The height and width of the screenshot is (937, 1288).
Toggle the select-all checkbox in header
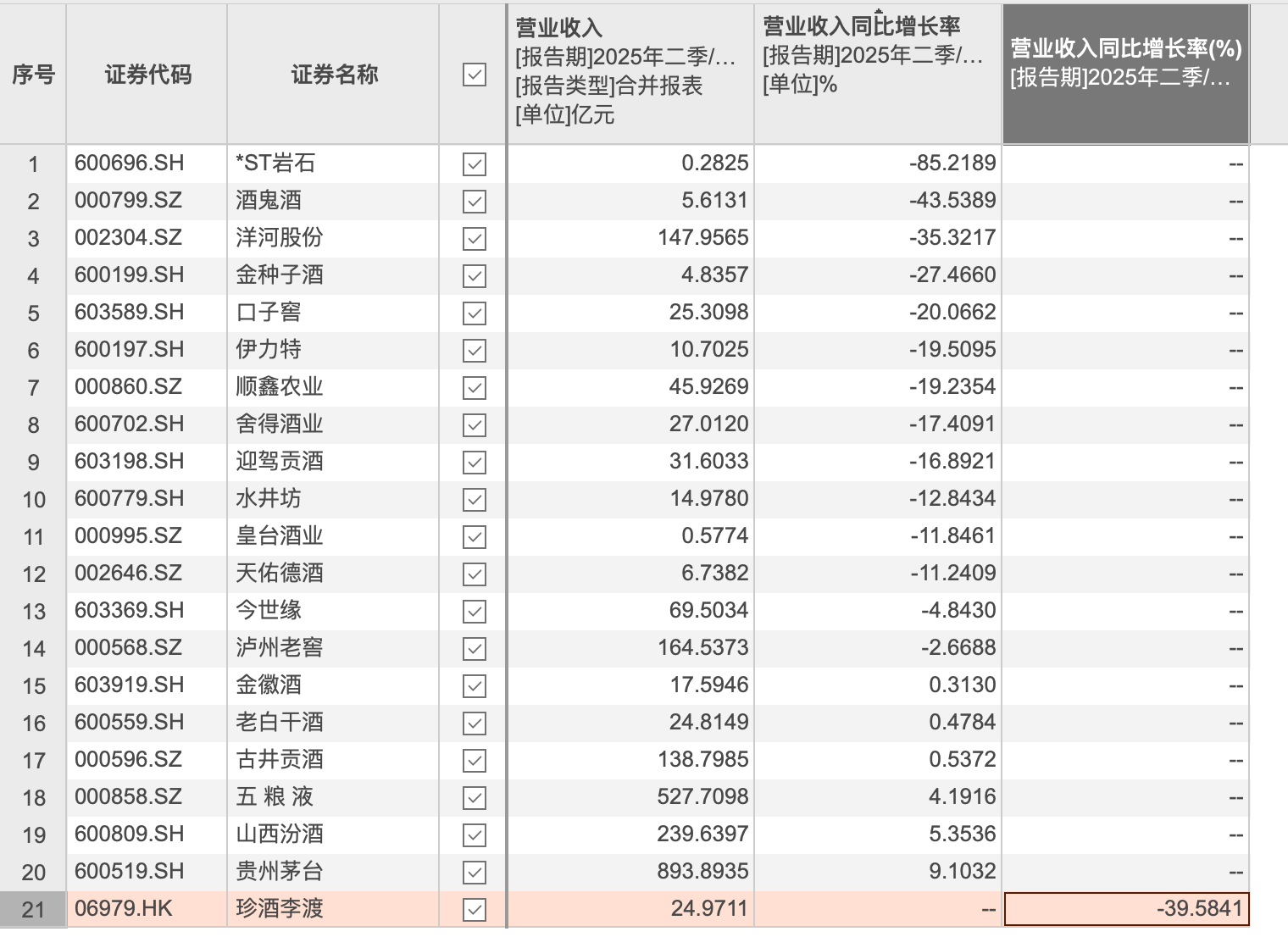click(475, 75)
